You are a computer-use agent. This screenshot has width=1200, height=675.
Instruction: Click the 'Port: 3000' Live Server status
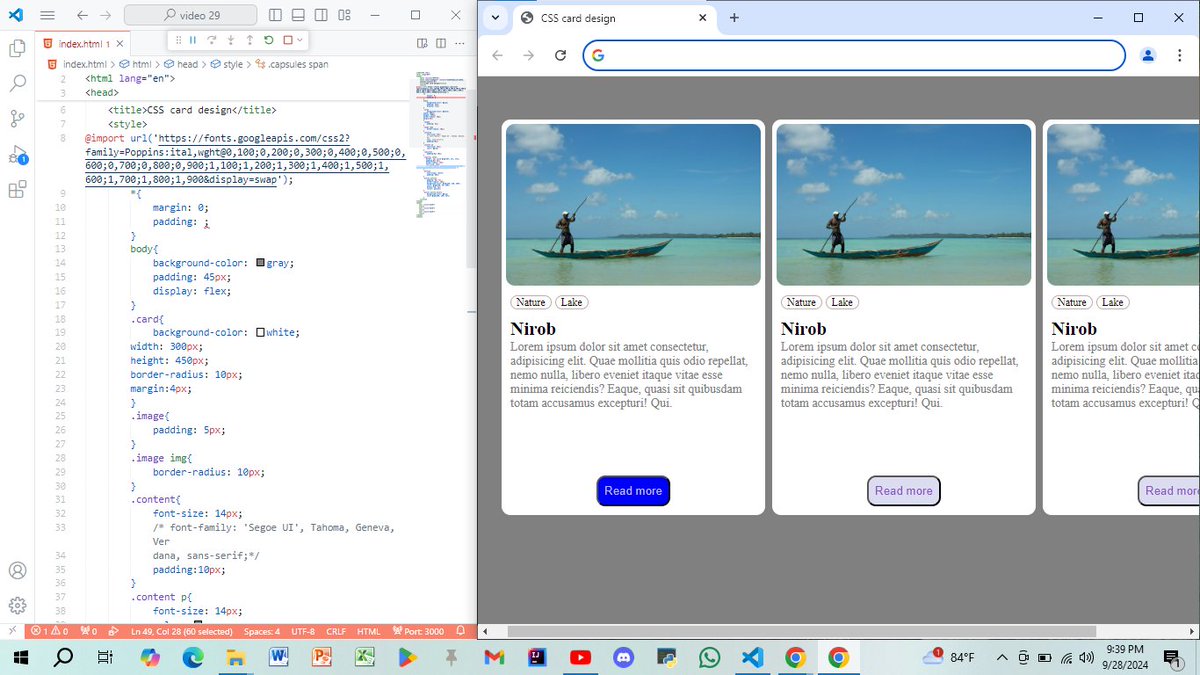[x=418, y=631]
